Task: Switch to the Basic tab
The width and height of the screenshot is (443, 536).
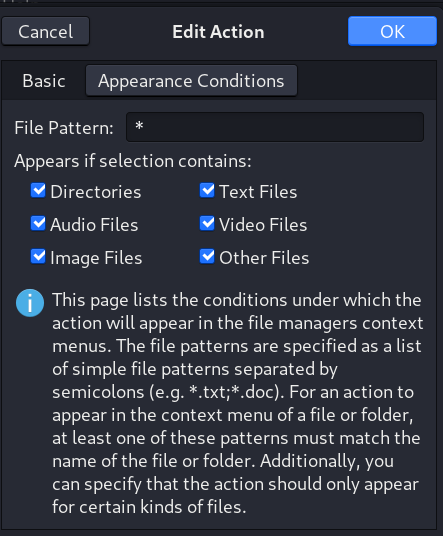Action: [44, 81]
